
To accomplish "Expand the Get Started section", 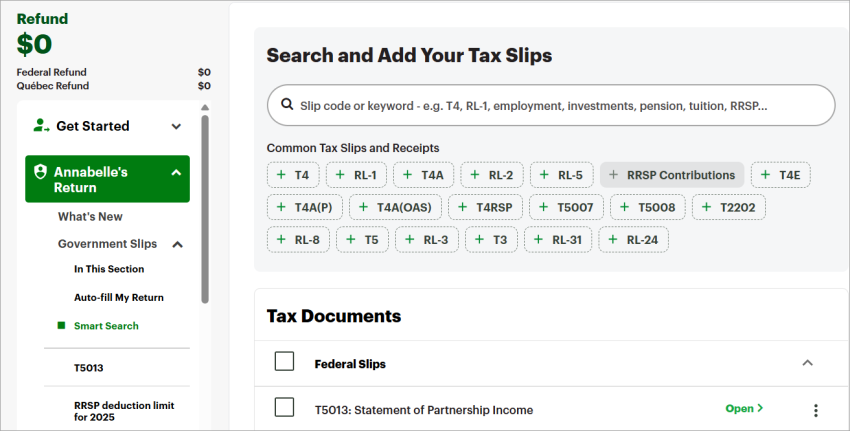I will tap(176, 126).
